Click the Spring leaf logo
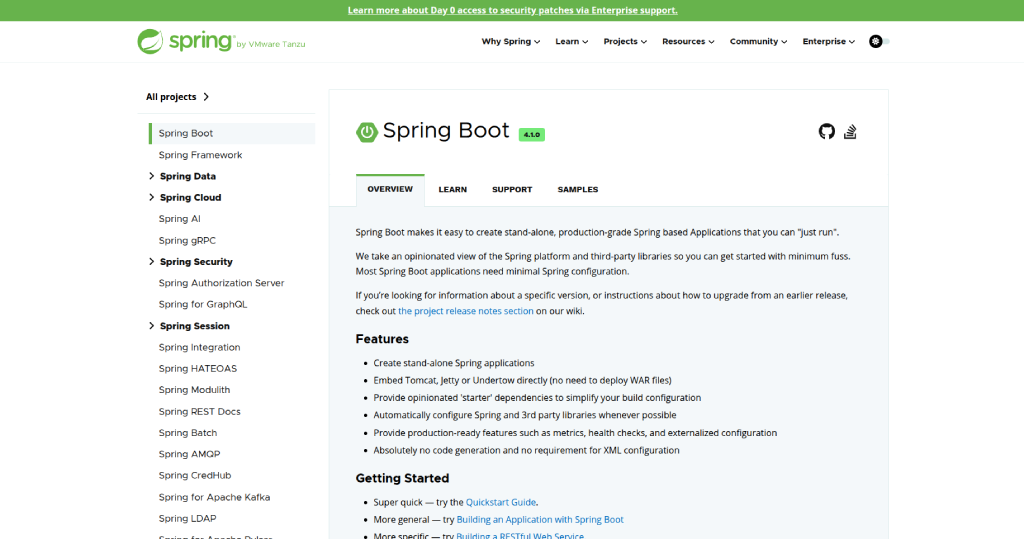 (150, 41)
